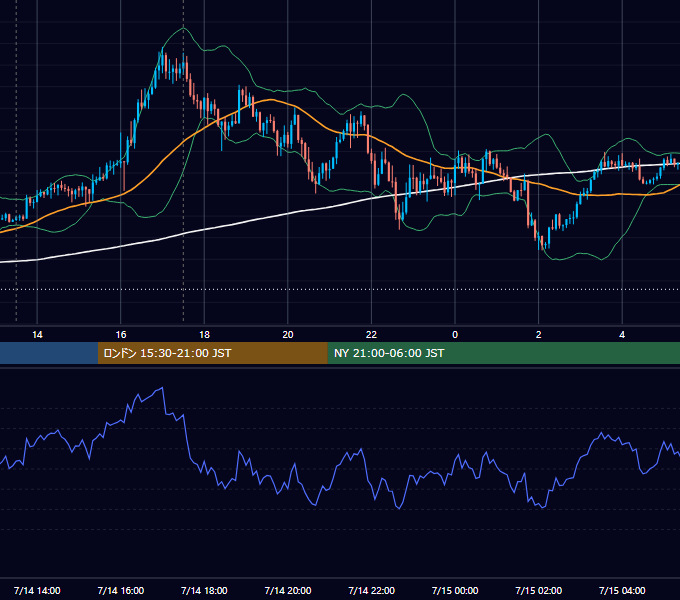Click the oscillator peak near 7/14 17:00

162,388
